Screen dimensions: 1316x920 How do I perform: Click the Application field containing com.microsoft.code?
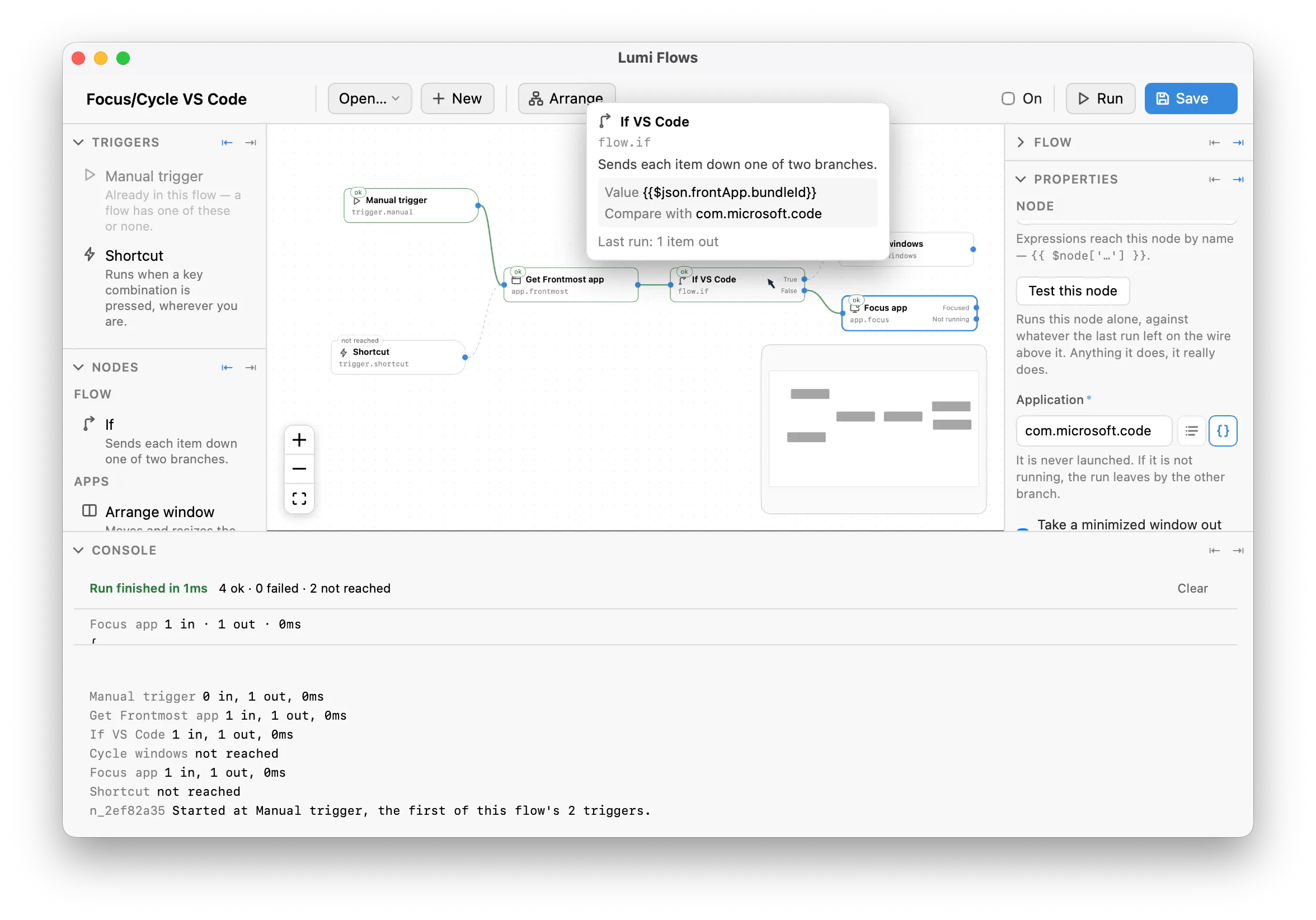point(1093,430)
